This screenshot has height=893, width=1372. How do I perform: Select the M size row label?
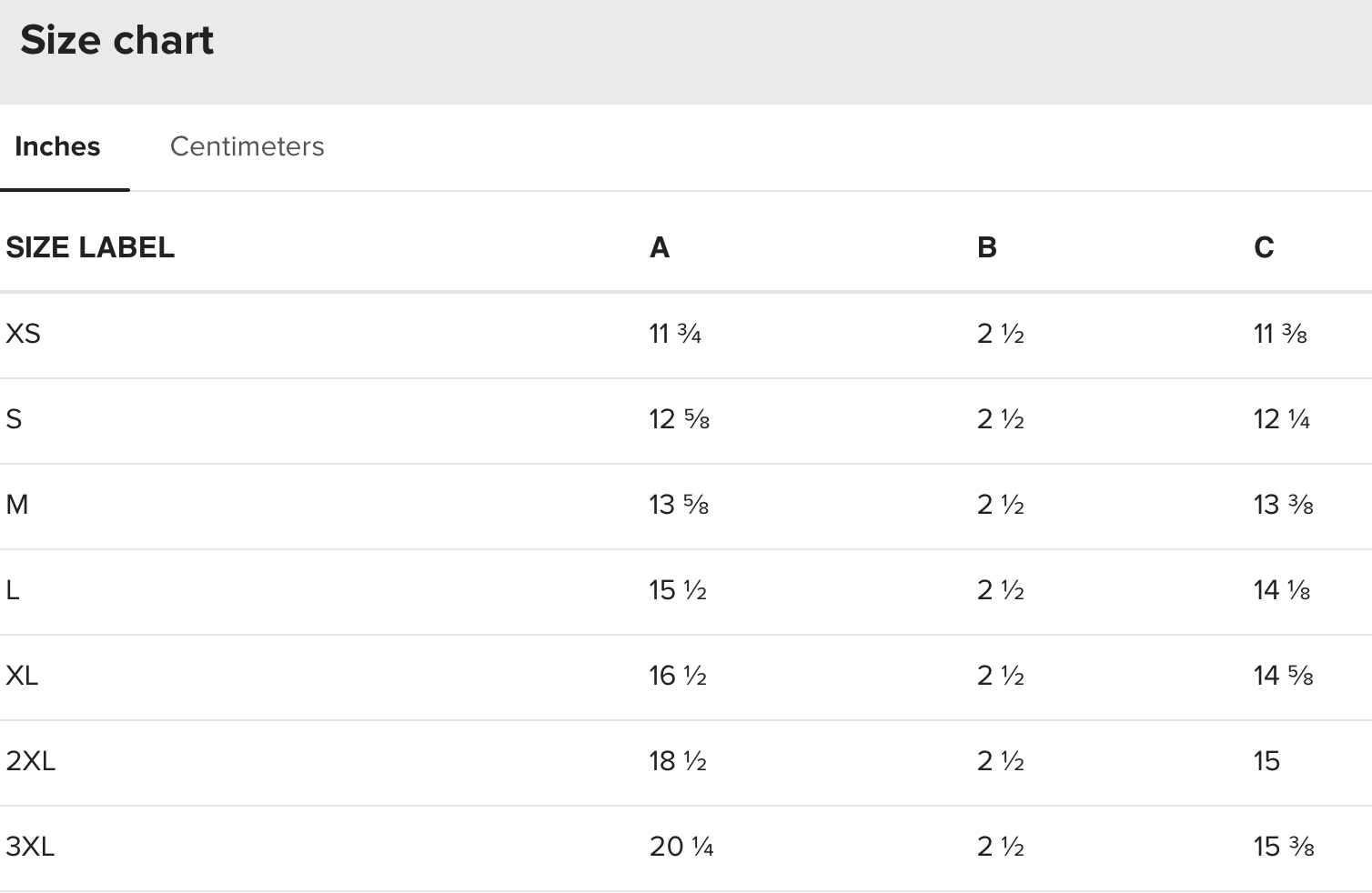17,505
